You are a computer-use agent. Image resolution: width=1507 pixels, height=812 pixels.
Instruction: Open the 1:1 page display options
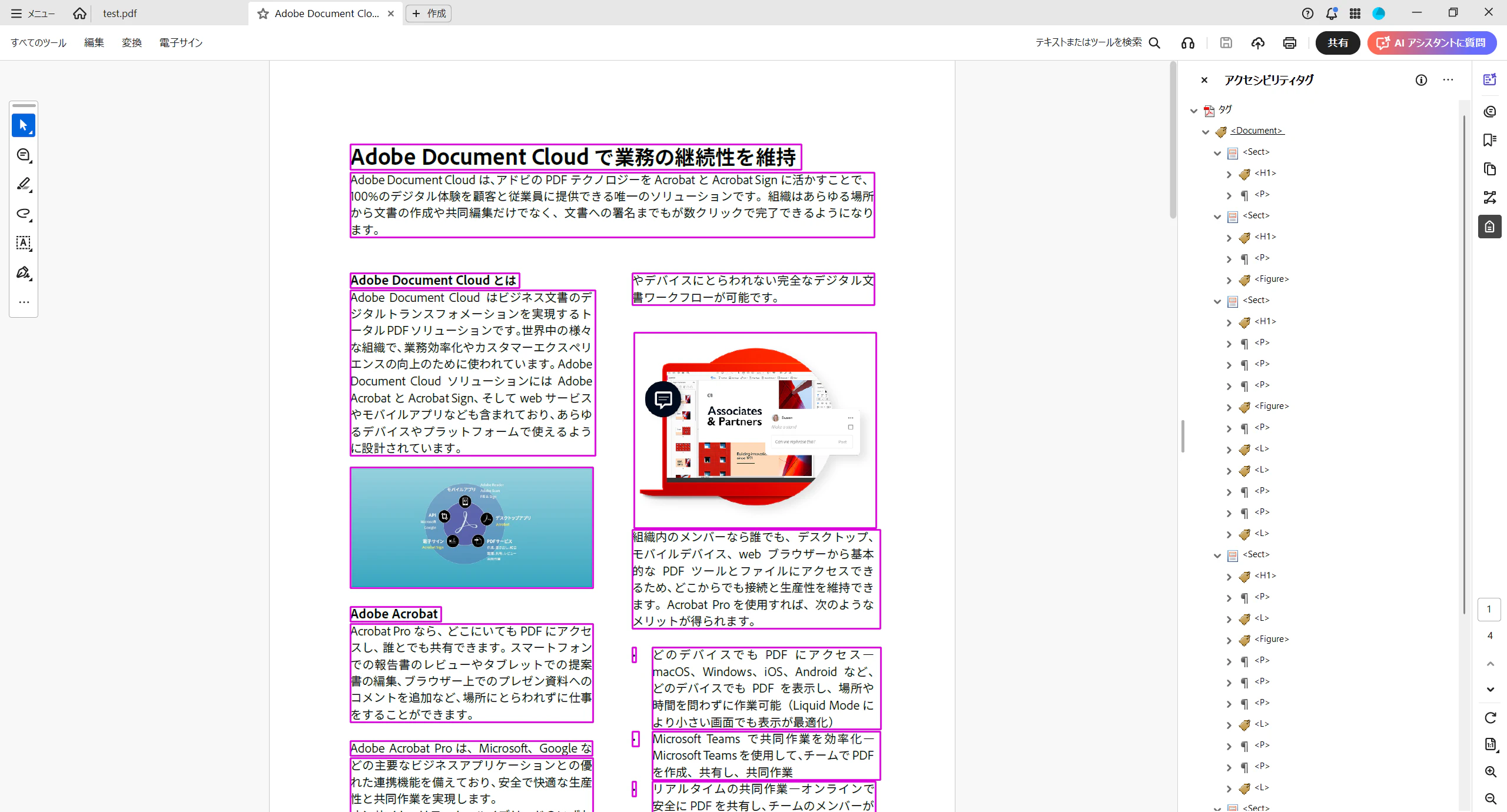pos(1491,745)
